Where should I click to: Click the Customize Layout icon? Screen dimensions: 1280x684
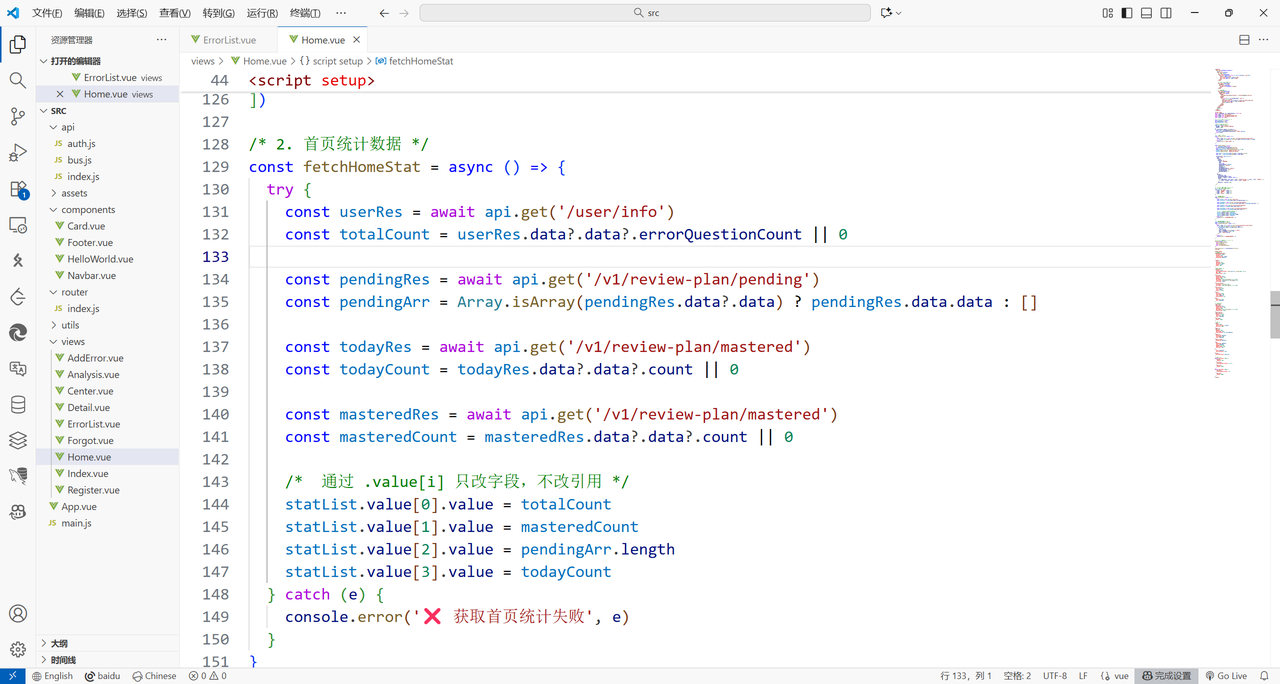(1108, 13)
